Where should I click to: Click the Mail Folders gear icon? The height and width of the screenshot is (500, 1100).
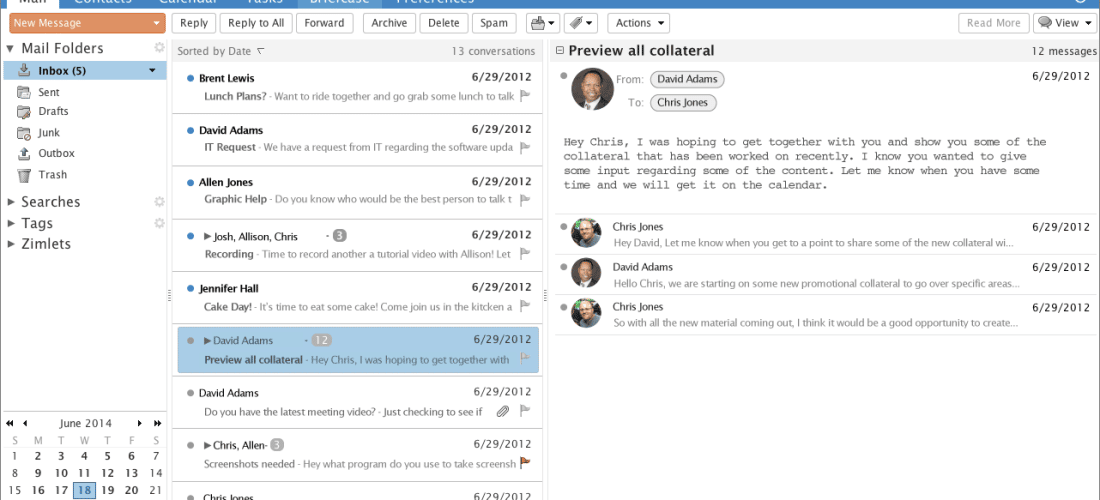click(x=159, y=48)
